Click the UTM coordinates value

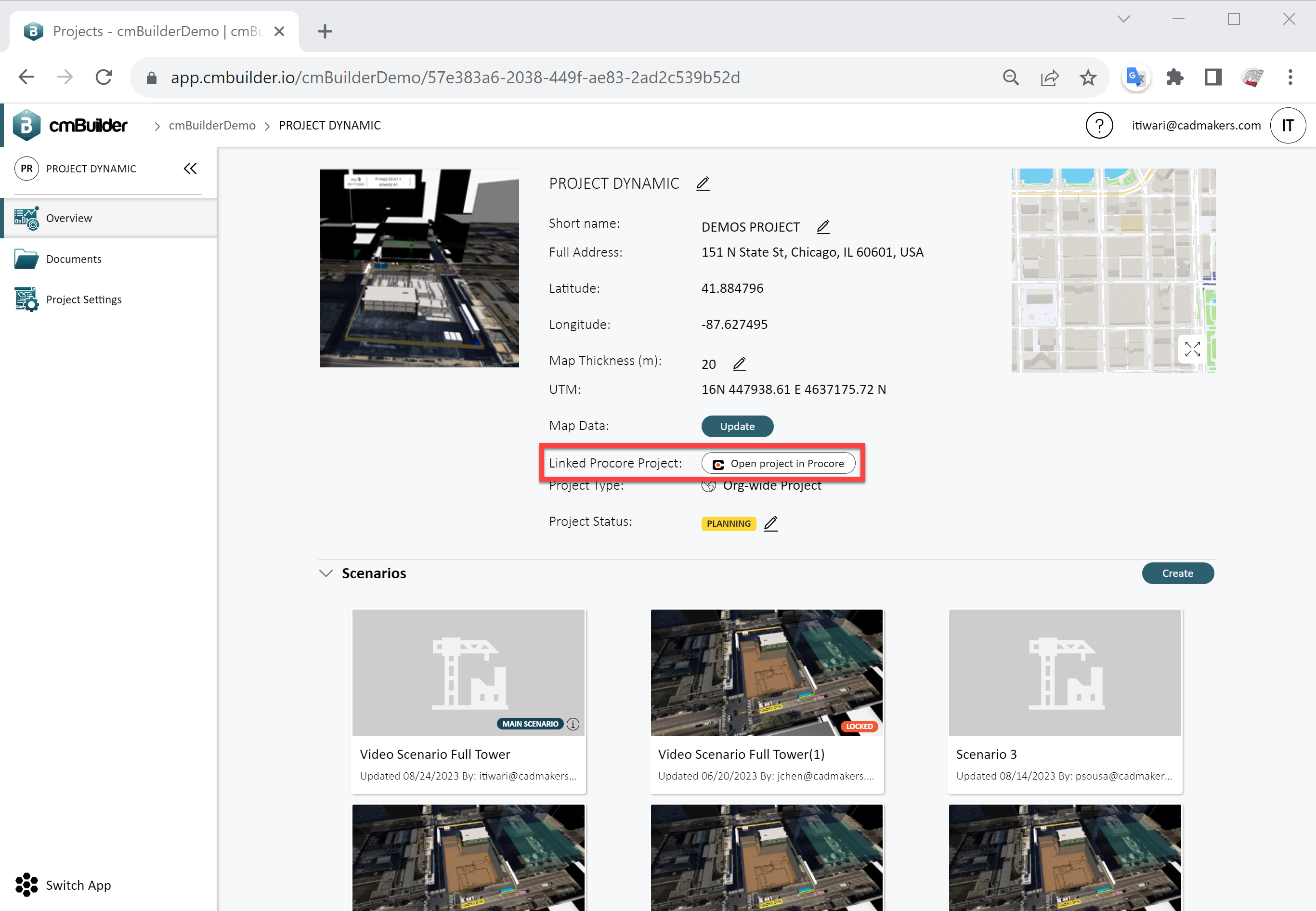(793, 389)
